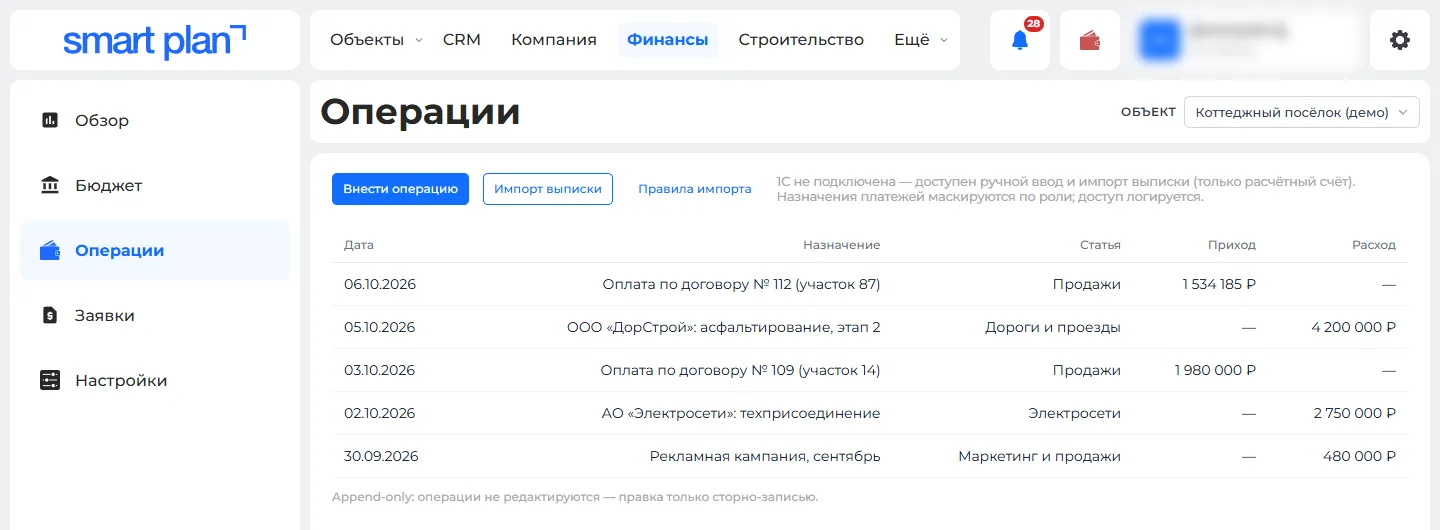Click the amount 1 980 000 ₽
Viewport: 1440px width, 530px height.
pyautogui.click(x=1216, y=370)
